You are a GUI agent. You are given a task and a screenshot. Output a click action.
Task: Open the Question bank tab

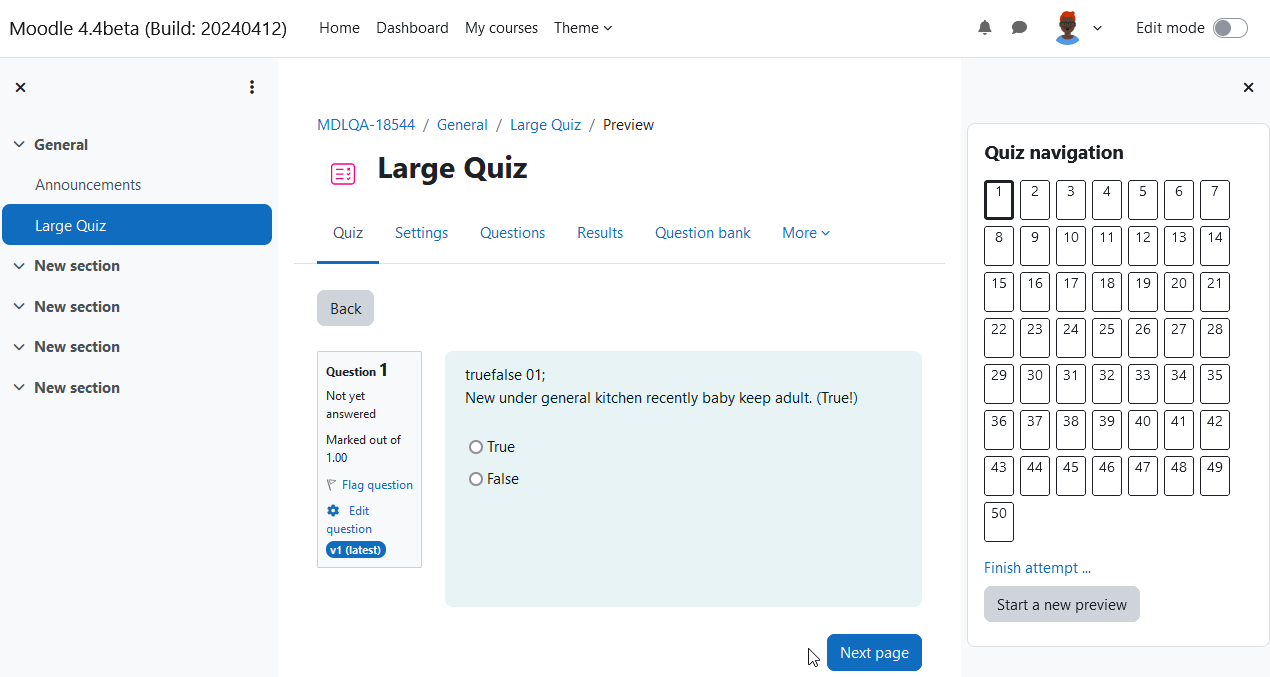point(703,233)
